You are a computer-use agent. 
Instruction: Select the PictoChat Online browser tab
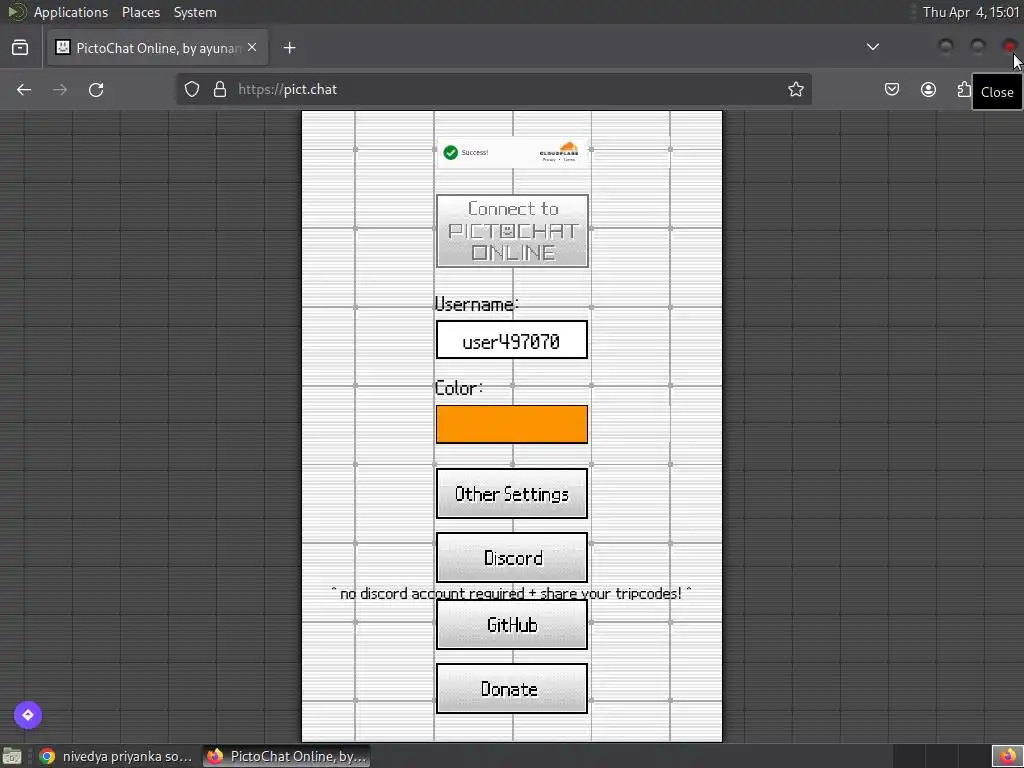[157, 48]
